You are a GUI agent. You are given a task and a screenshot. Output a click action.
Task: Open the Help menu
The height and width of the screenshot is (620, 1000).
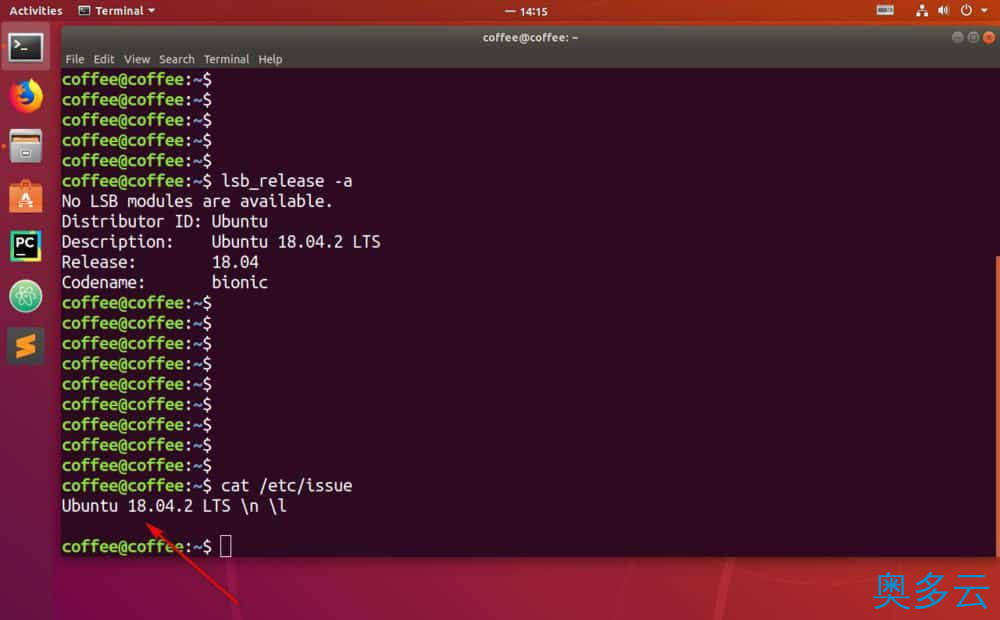tap(270, 59)
